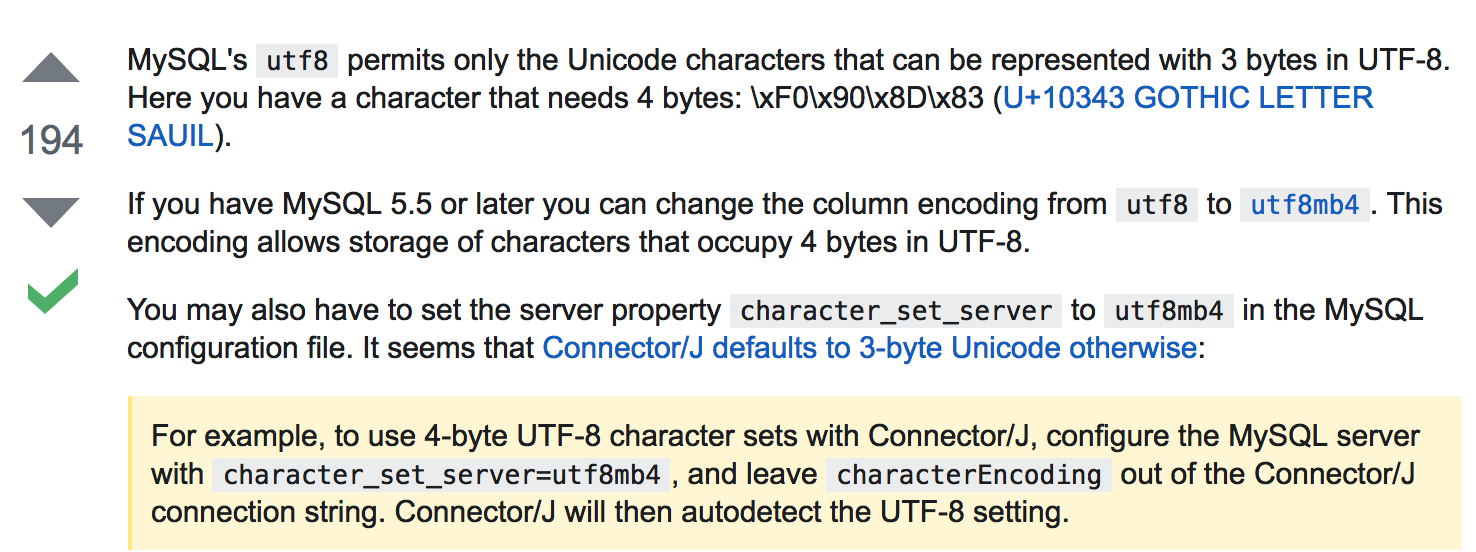Open the U+10343 GOTHIC LETTER link
Viewport: 1476px width, 552px height.
click(1188, 98)
